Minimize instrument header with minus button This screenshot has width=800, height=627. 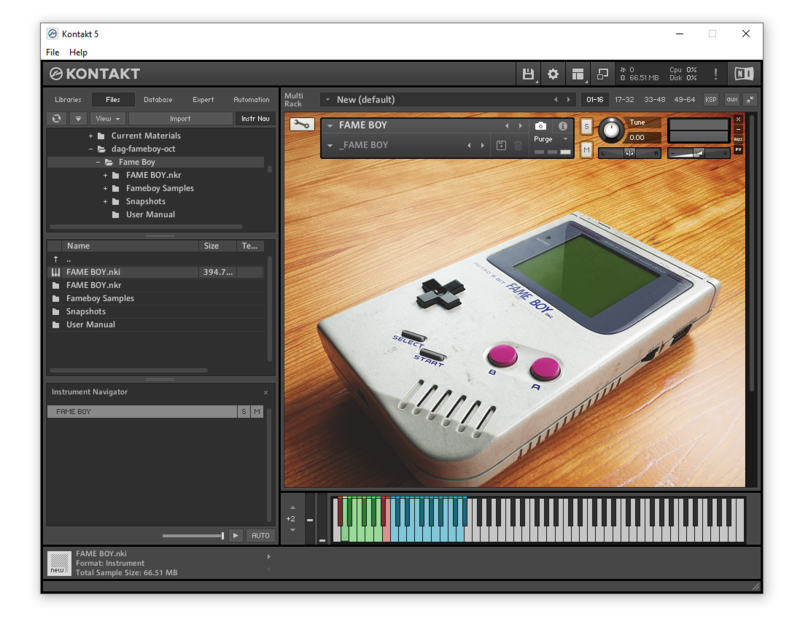click(738, 130)
